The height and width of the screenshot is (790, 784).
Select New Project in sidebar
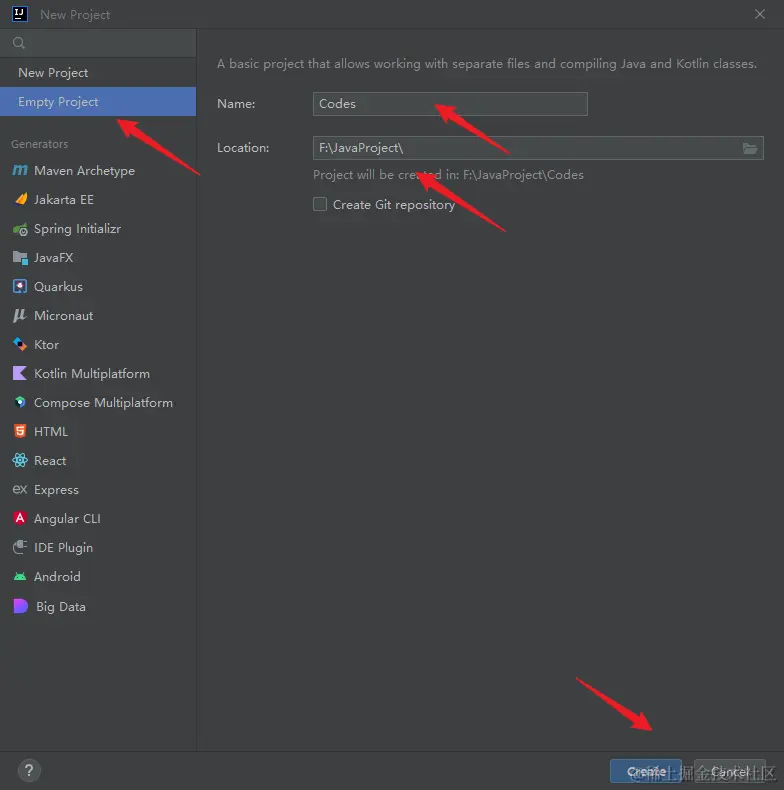click(x=98, y=73)
